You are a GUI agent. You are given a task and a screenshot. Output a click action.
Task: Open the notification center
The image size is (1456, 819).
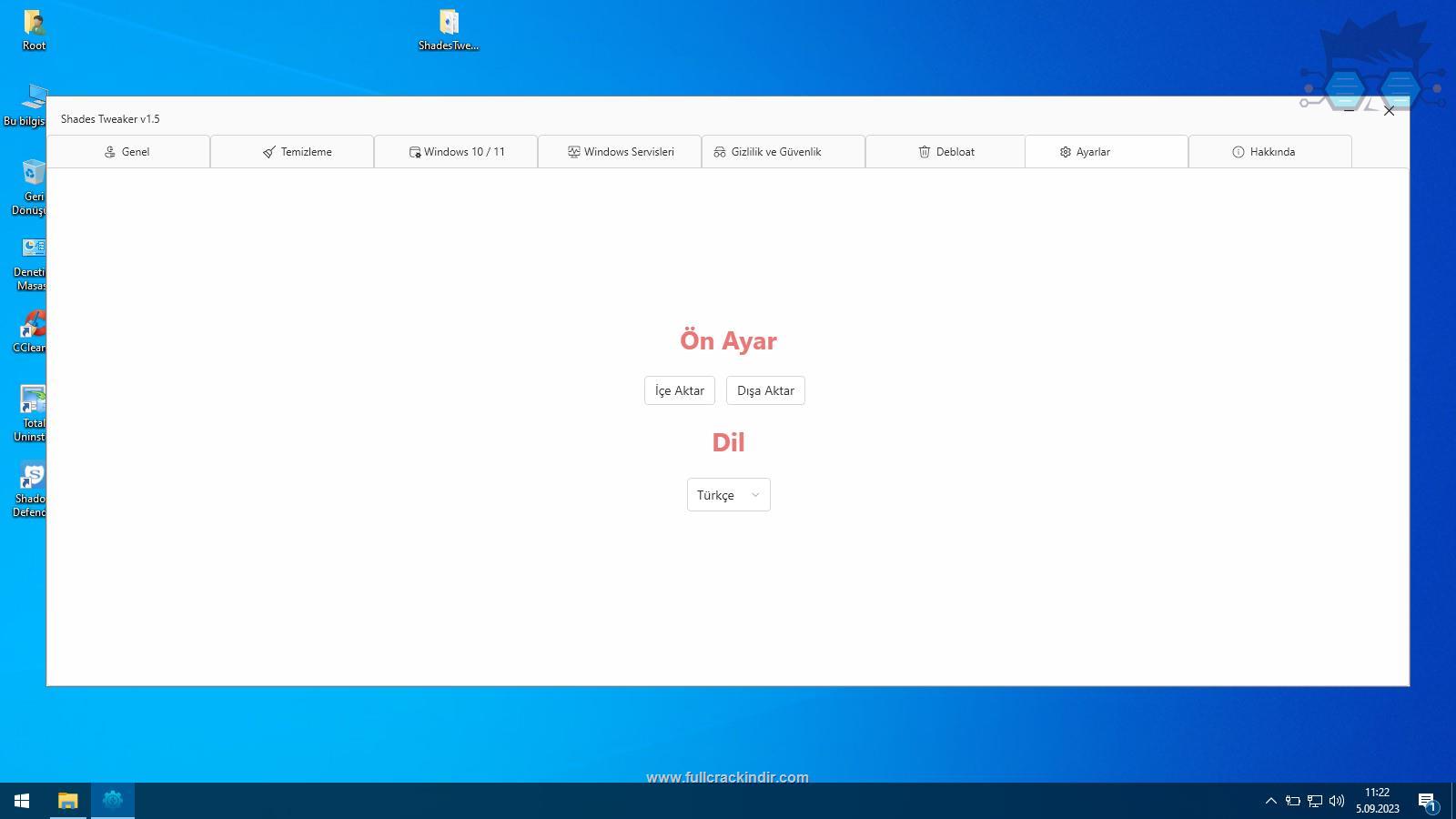point(1427,801)
